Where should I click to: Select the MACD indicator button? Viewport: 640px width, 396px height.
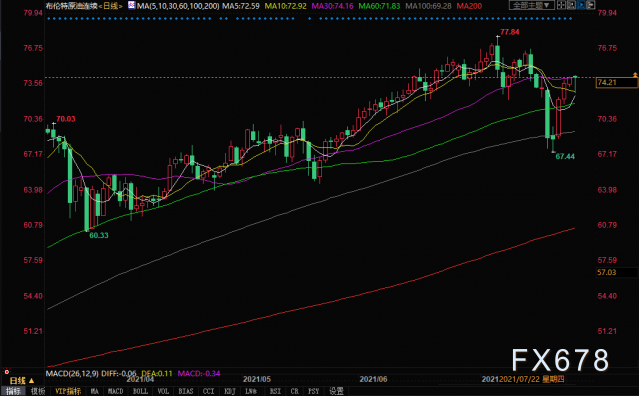116,391
